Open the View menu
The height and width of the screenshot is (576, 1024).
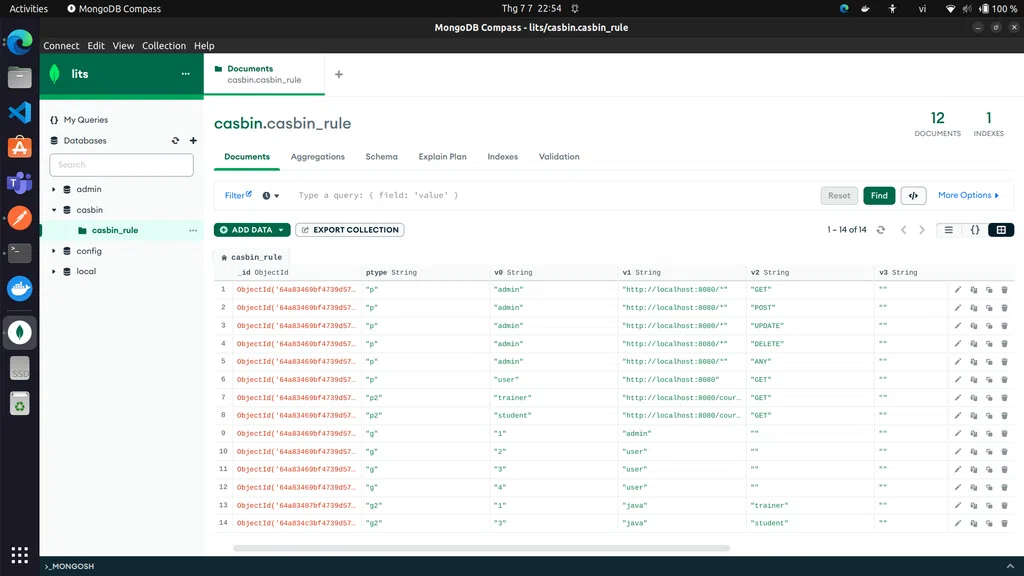123,46
